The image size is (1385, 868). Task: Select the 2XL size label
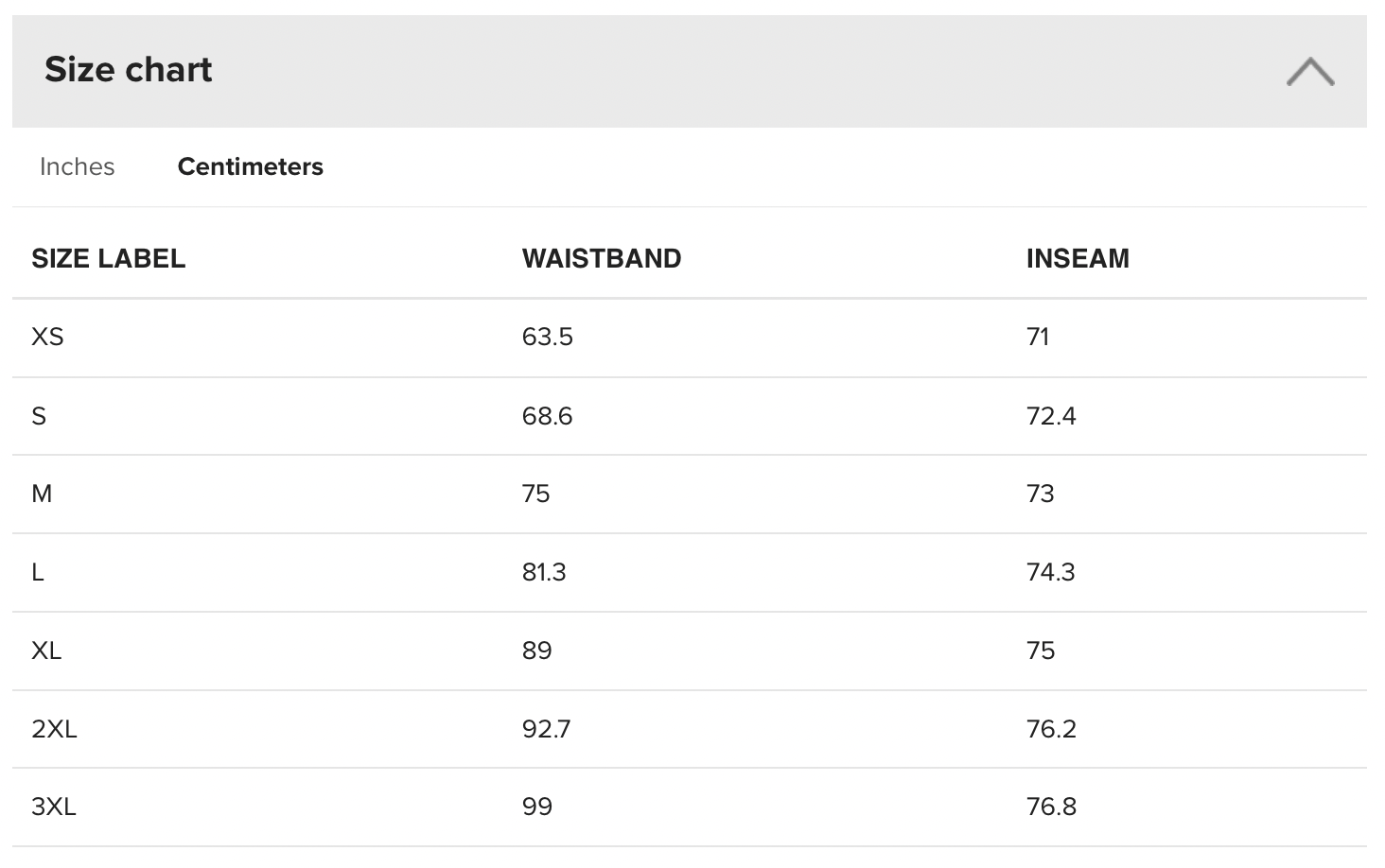point(54,729)
